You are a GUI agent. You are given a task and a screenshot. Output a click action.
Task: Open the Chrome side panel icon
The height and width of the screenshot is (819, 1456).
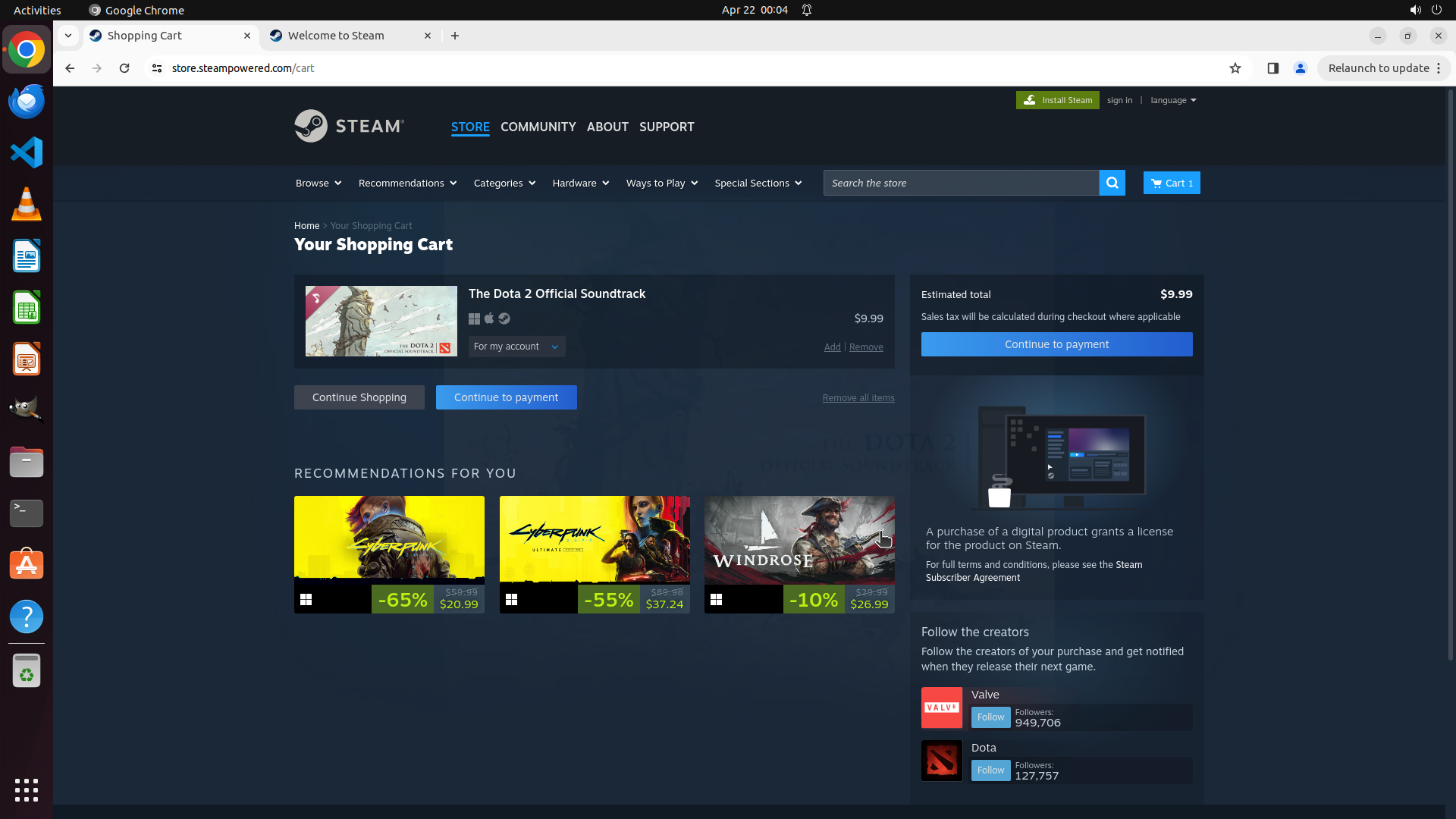tap(1272, 68)
